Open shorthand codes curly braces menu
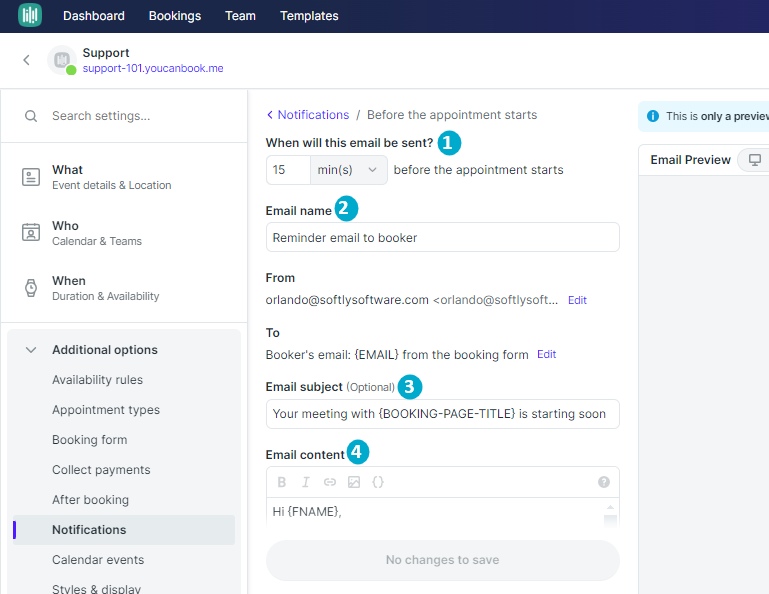Viewport: 769px width, 594px height. click(378, 482)
